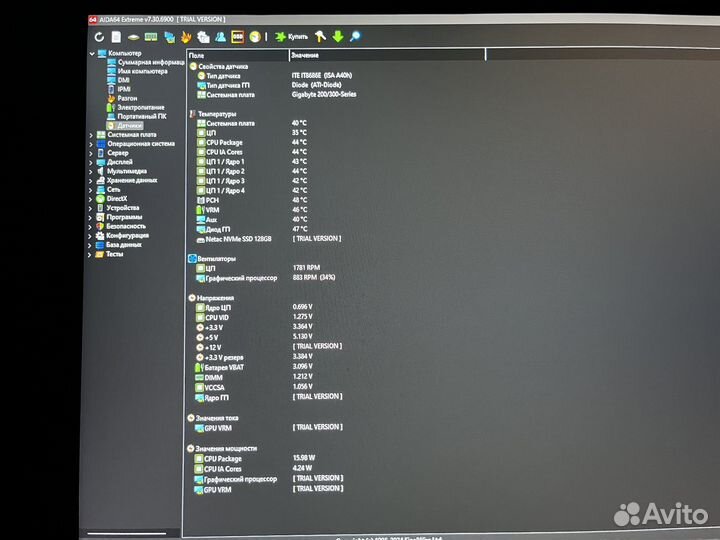This screenshot has width=720, height=540.
Task: Click the blue user silhouette toolbar icon
Action: 220,37
